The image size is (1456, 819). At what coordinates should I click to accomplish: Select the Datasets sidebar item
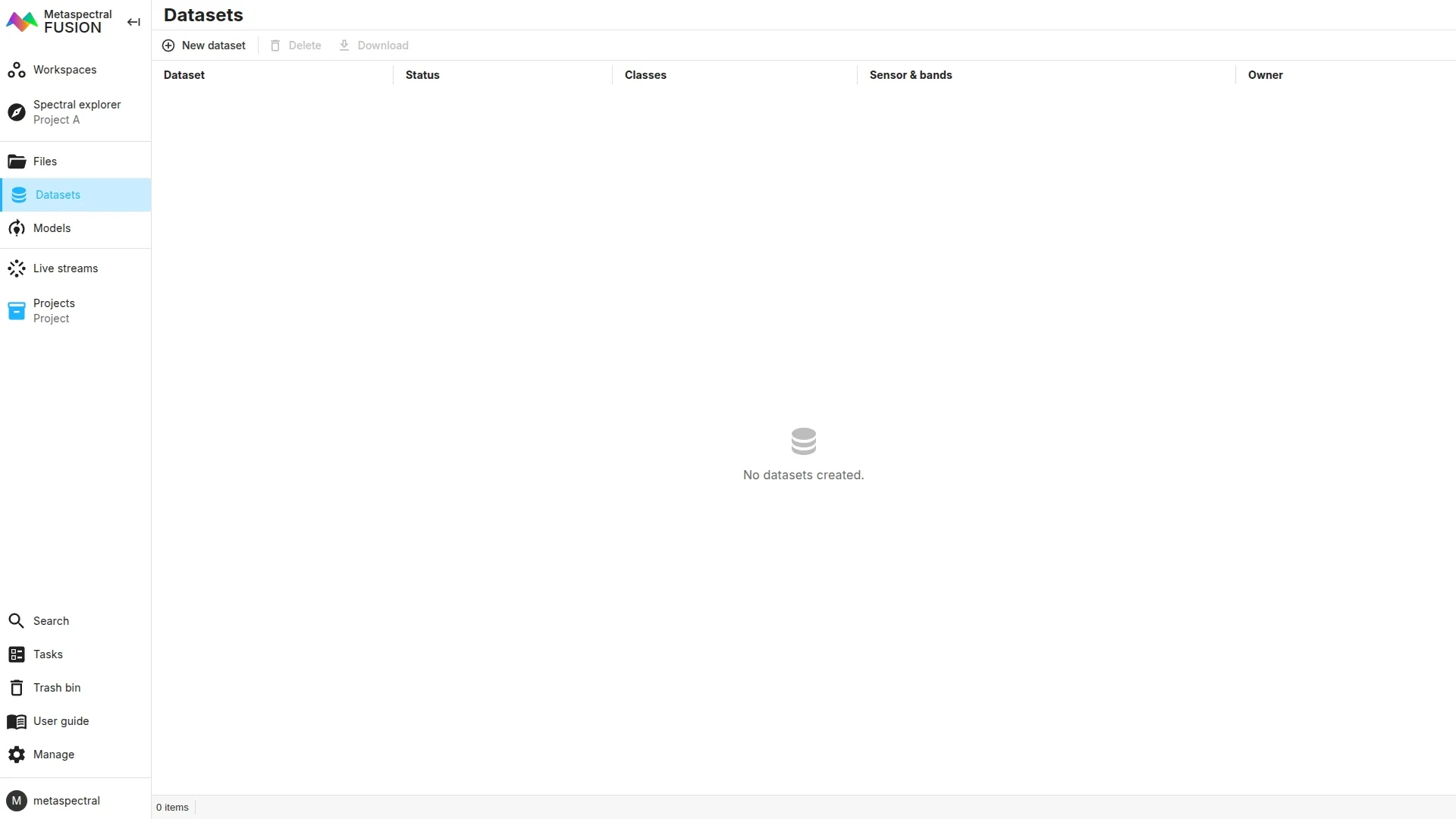coord(58,195)
